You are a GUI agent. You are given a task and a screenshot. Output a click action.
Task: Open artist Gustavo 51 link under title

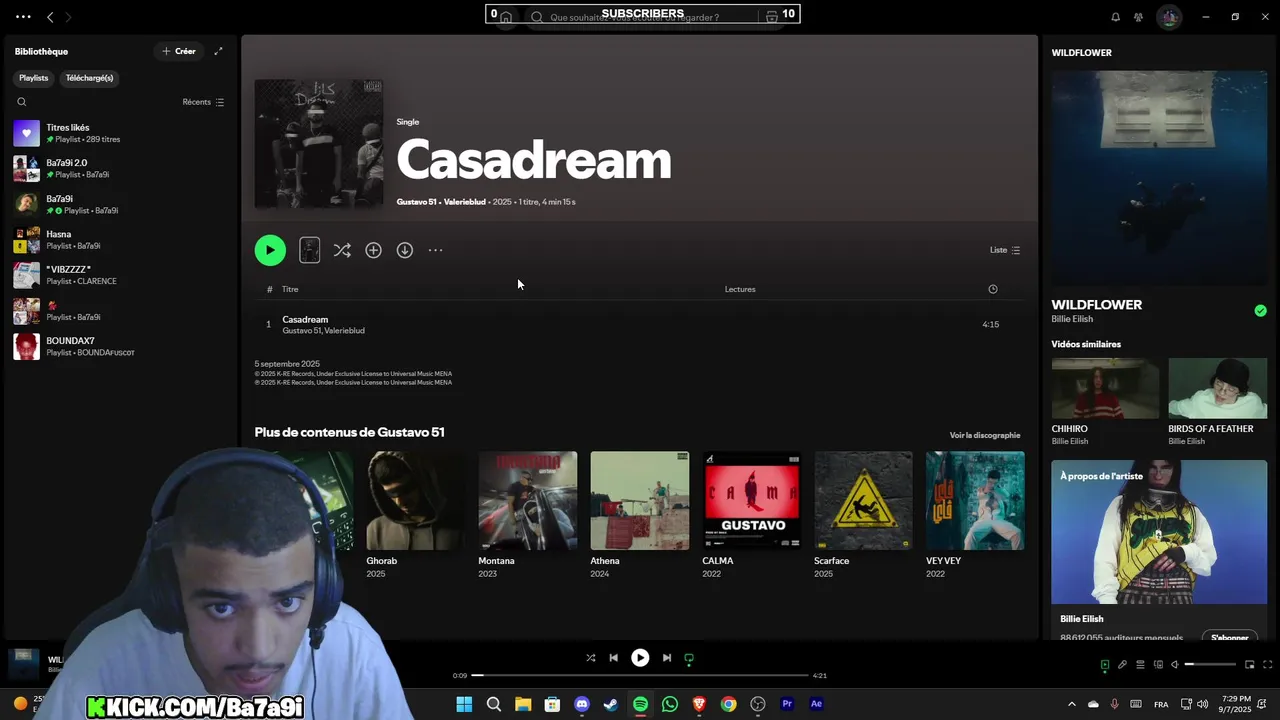416,202
